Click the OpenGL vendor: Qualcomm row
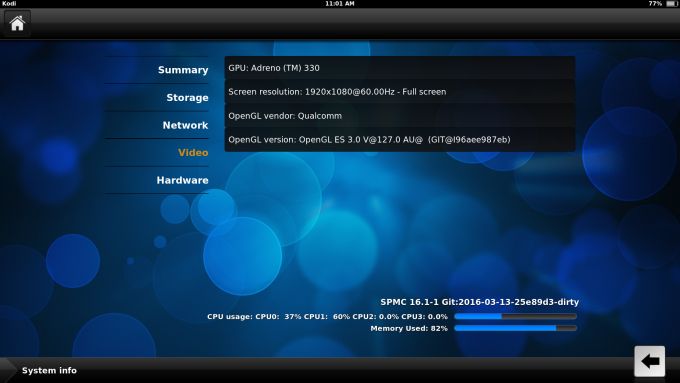 point(400,116)
